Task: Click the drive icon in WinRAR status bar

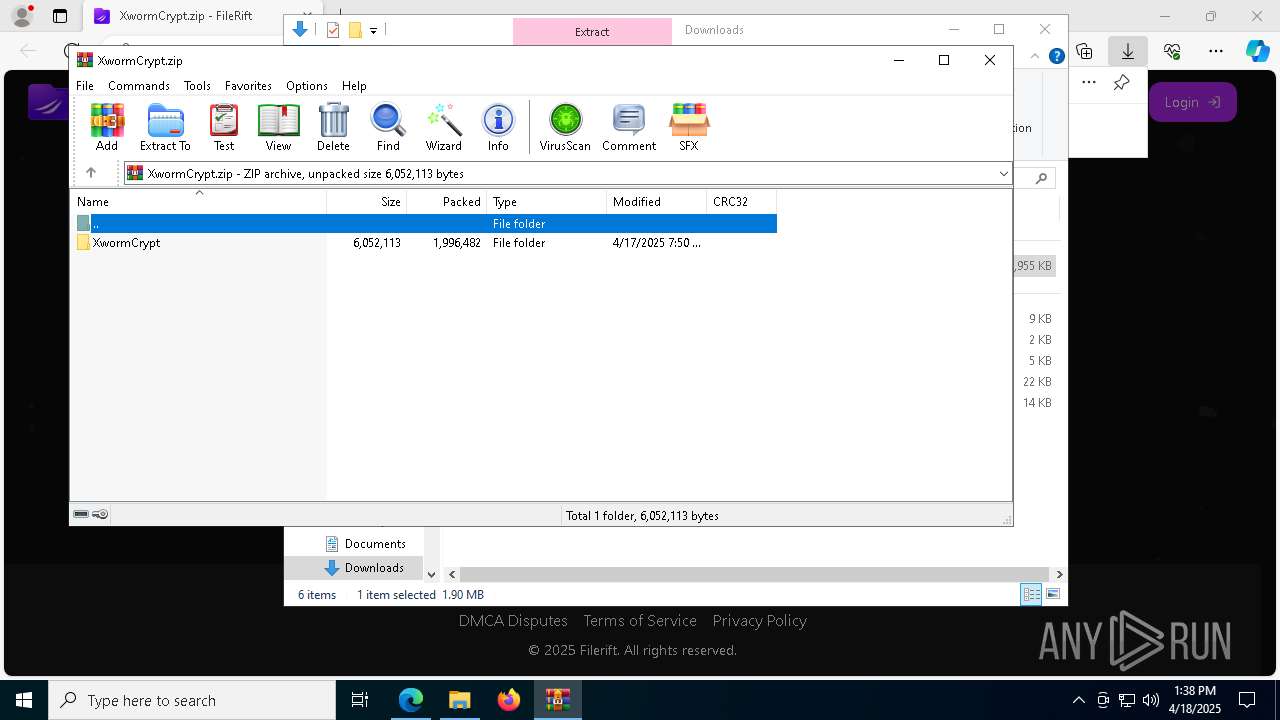Action: (81, 514)
